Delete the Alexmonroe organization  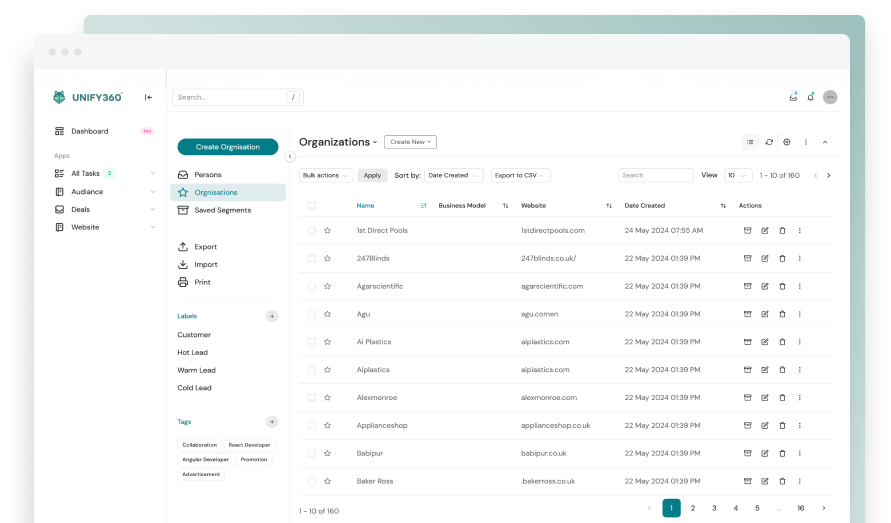pyautogui.click(x=782, y=398)
